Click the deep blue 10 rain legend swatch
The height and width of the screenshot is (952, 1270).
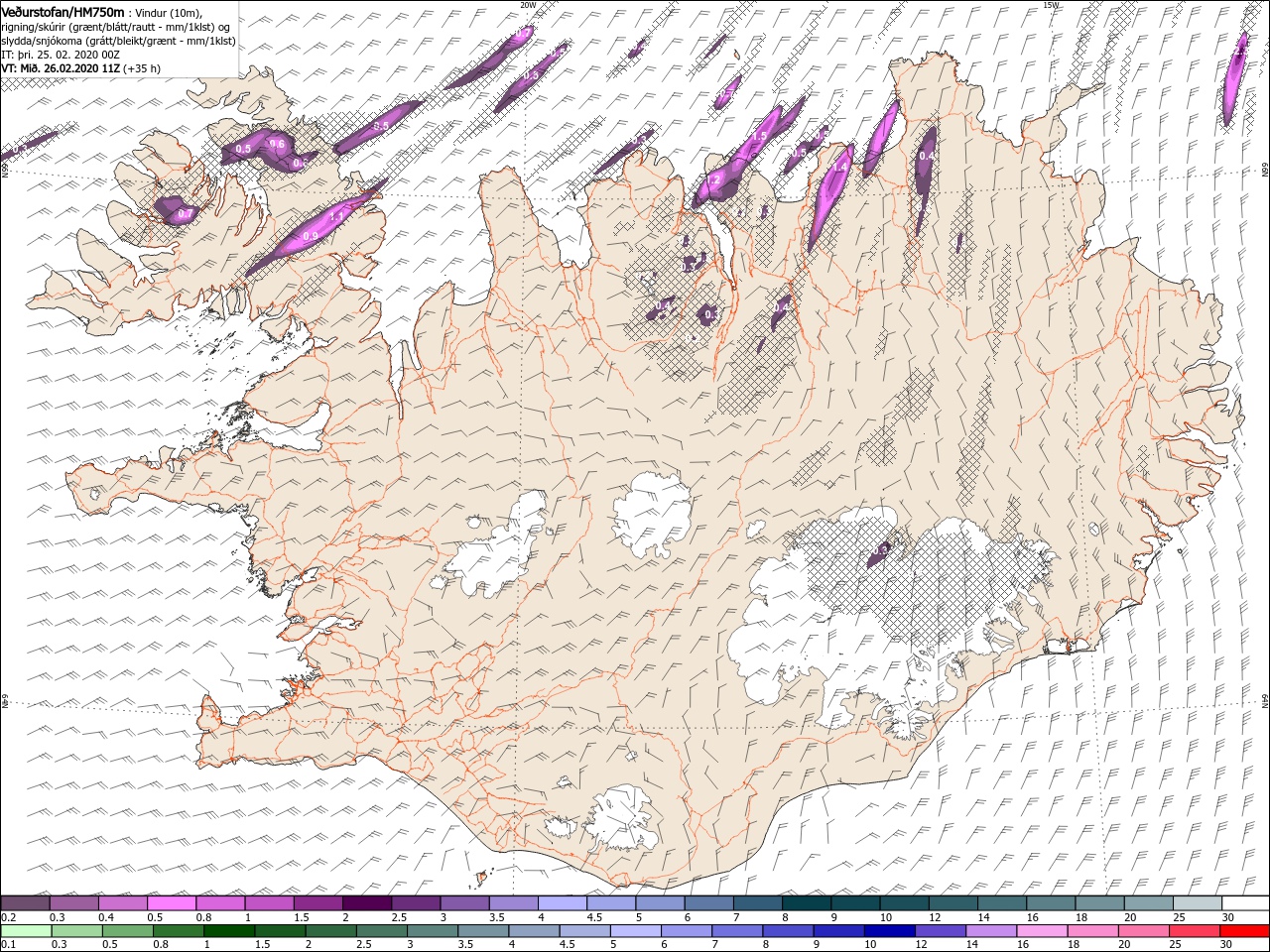(889, 930)
